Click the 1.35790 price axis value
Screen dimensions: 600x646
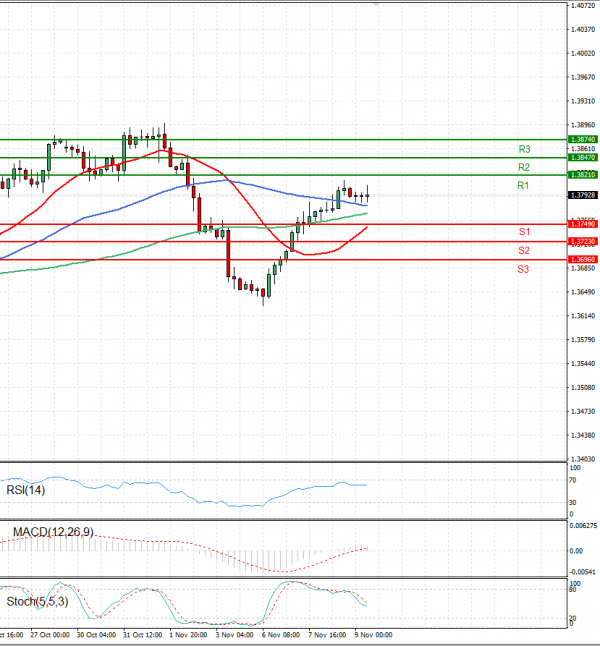[583, 340]
